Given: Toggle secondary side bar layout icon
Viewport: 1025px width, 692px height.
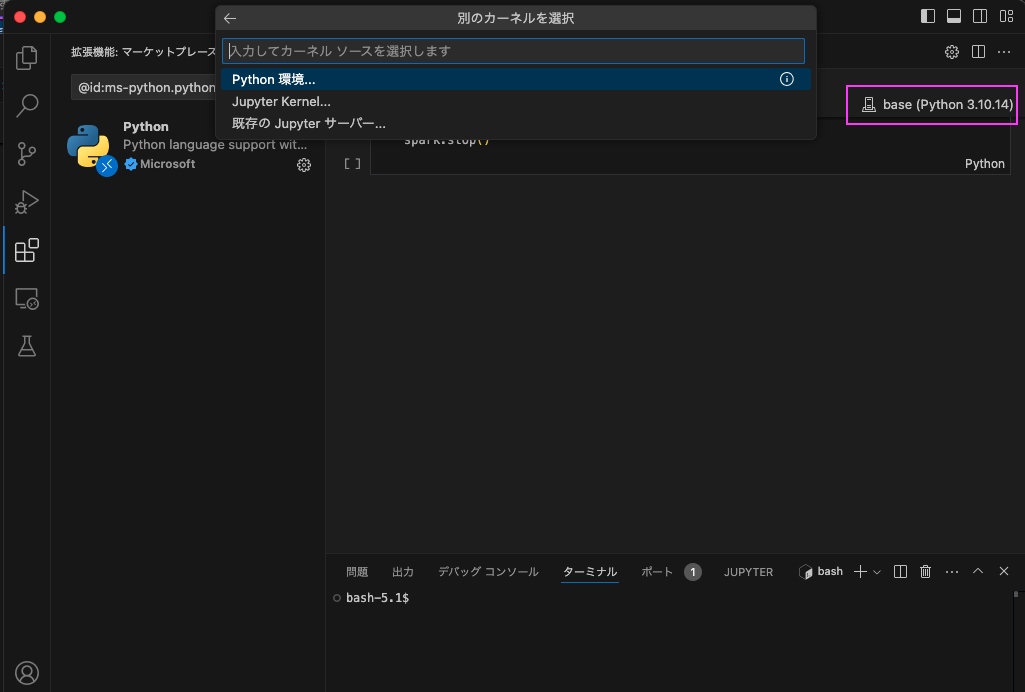Looking at the screenshot, I should pyautogui.click(x=980, y=16).
